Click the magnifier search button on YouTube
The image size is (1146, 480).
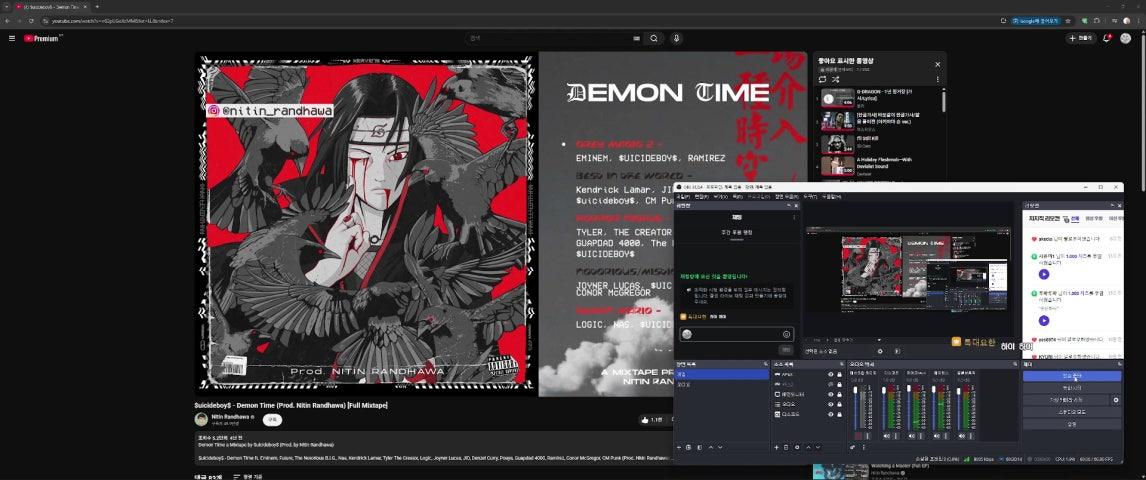654,38
